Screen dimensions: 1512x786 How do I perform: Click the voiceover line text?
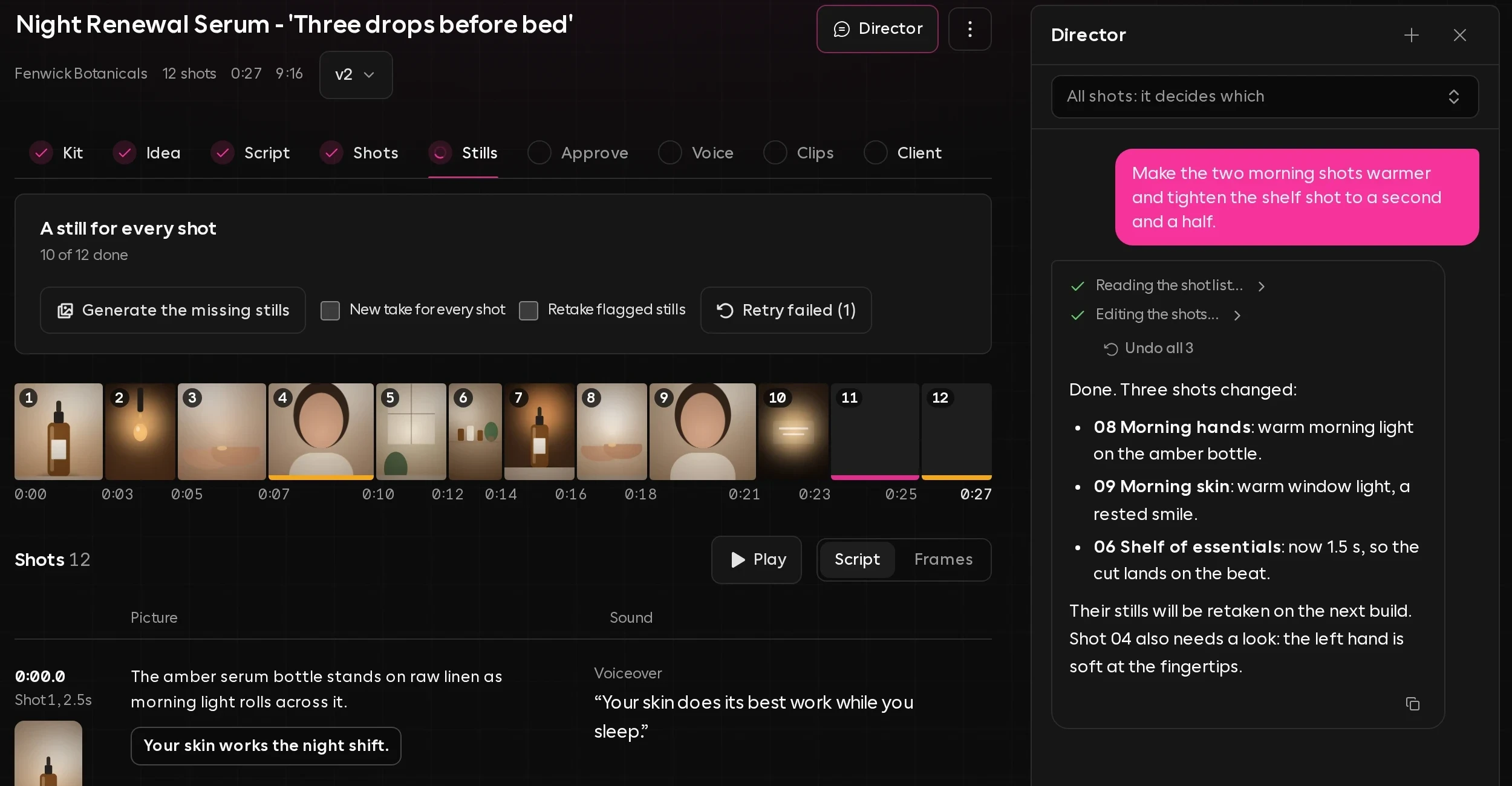click(754, 717)
